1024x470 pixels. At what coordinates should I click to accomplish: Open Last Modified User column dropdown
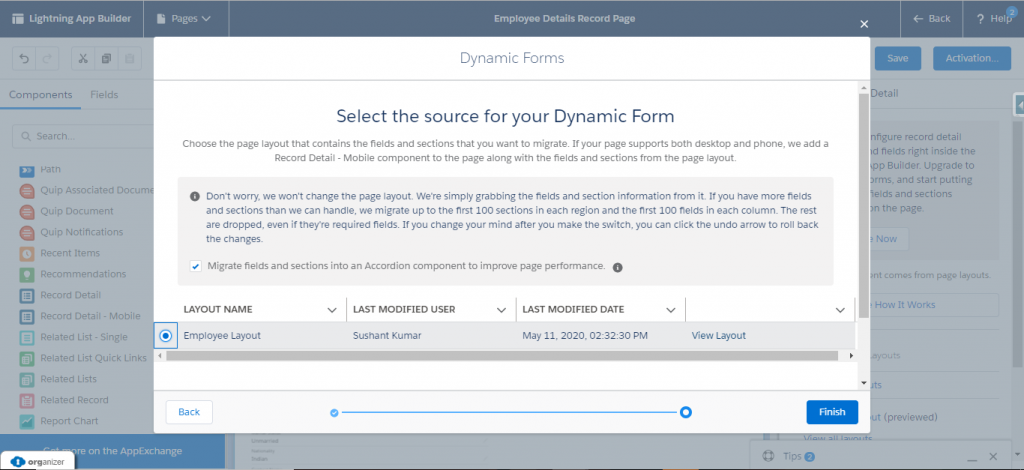502,310
